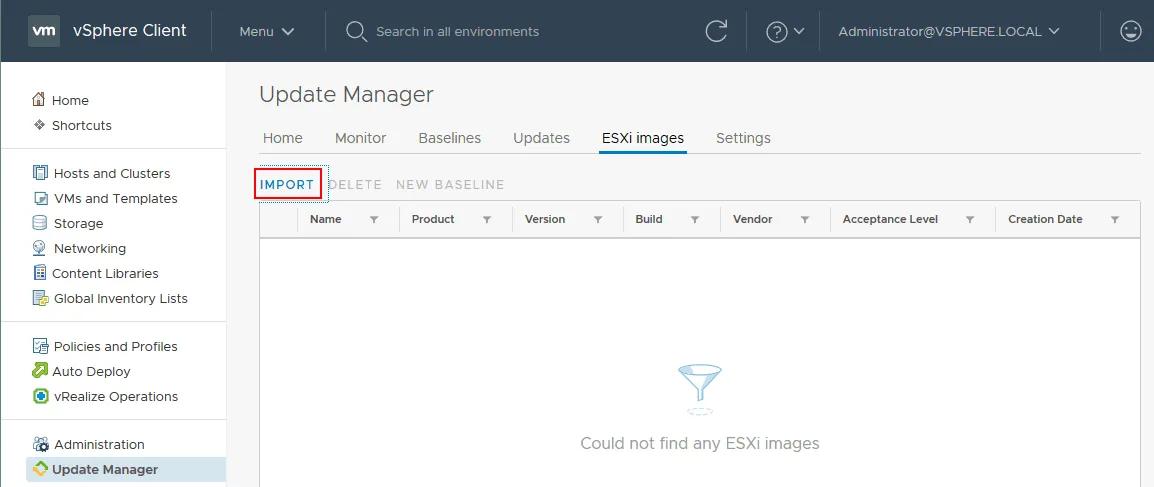Click the Search in all environments field
This screenshot has width=1154, height=487.
pos(458,32)
